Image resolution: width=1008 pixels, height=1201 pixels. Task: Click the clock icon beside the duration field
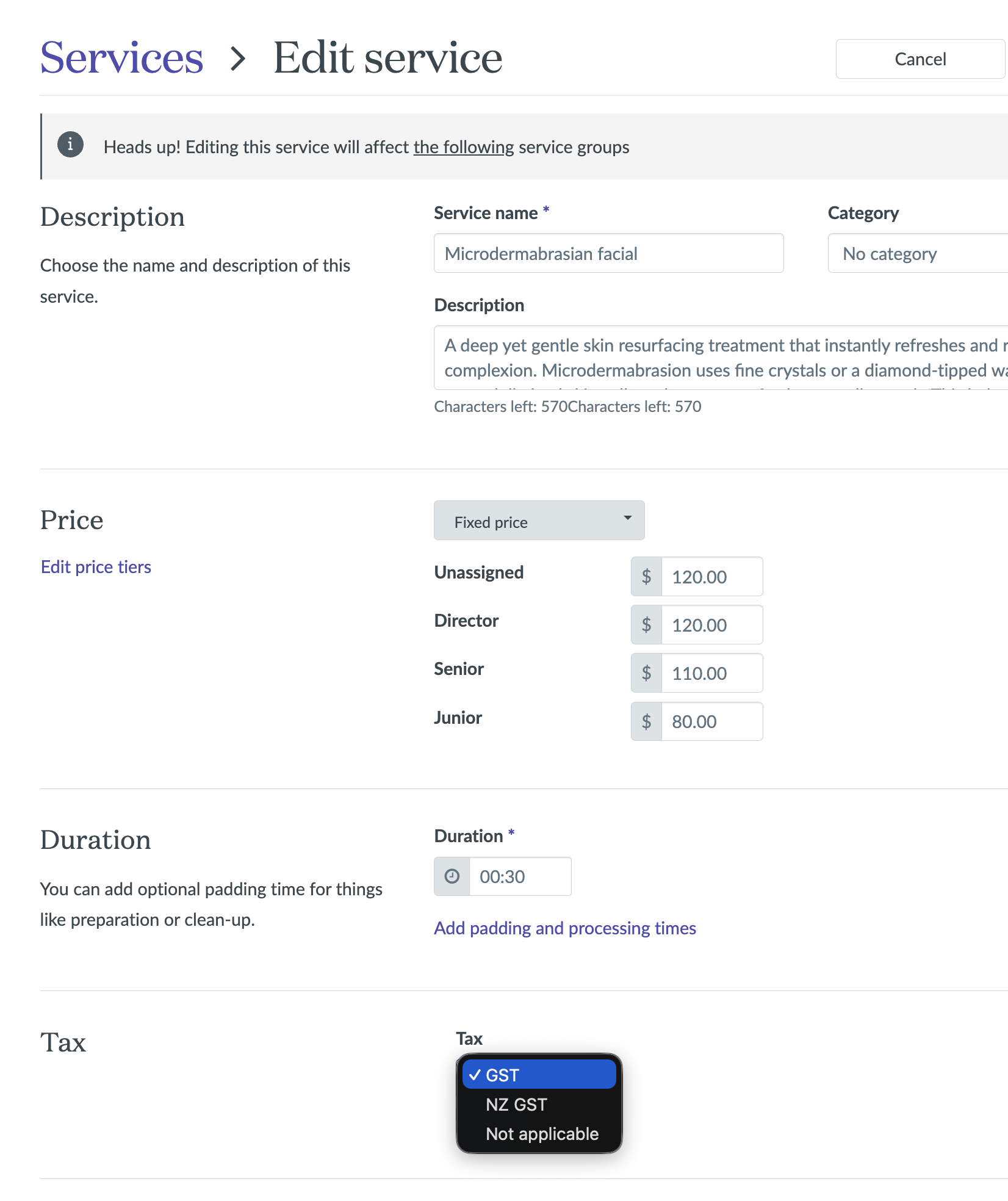click(x=452, y=876)
